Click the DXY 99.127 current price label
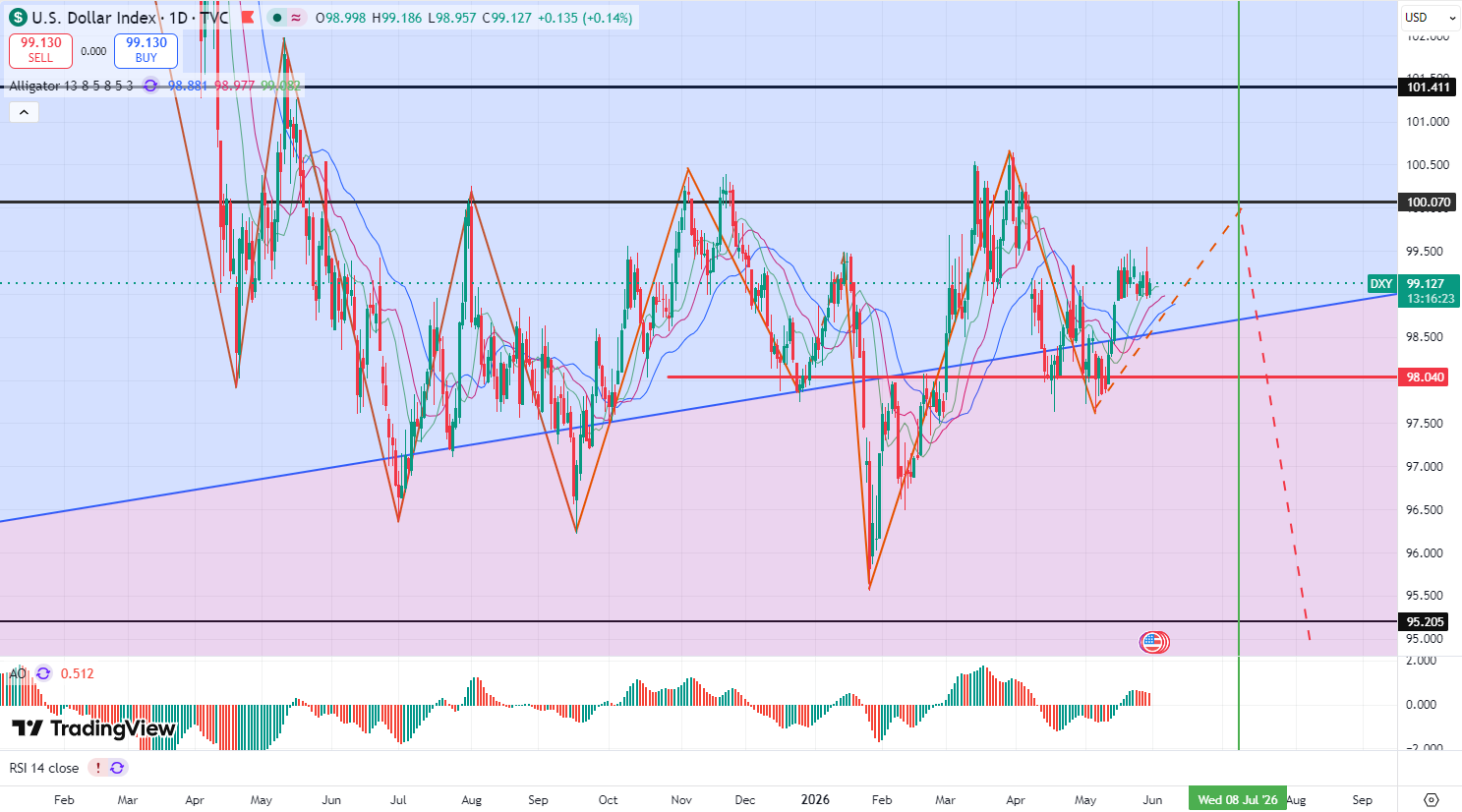The width and height of the screenshot is (1462, 812). coord(1413,284)
